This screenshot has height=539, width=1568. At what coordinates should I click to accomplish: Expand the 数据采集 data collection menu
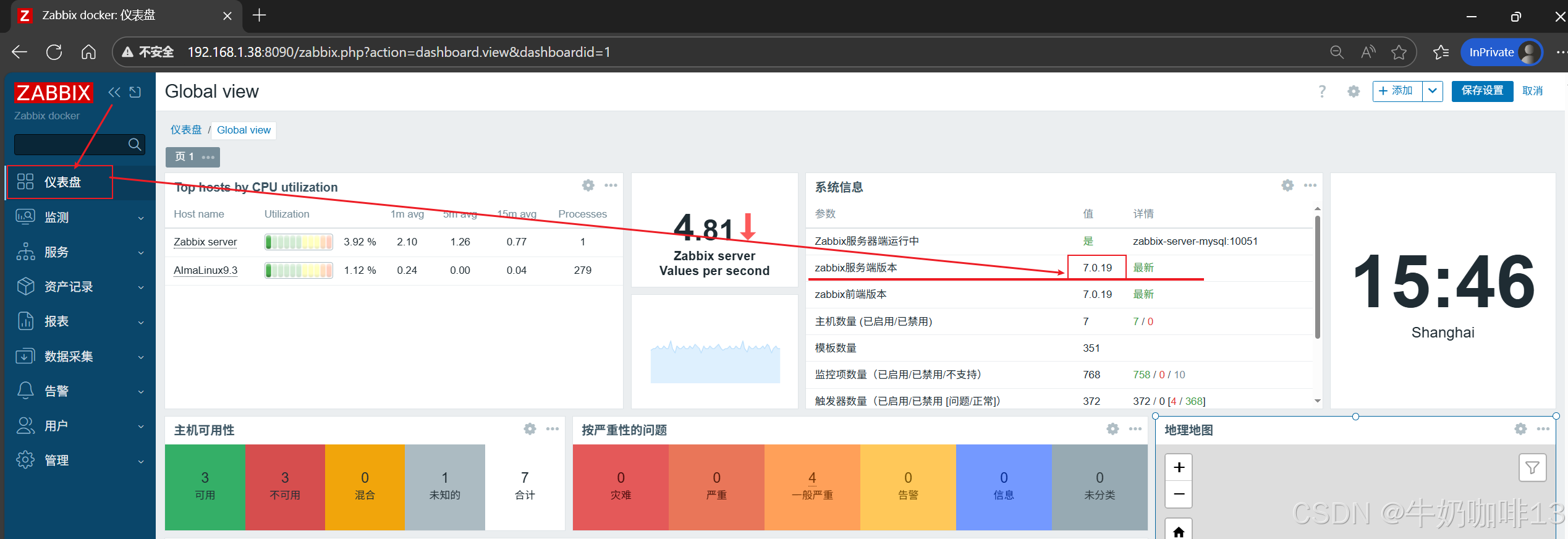(80, 356)
